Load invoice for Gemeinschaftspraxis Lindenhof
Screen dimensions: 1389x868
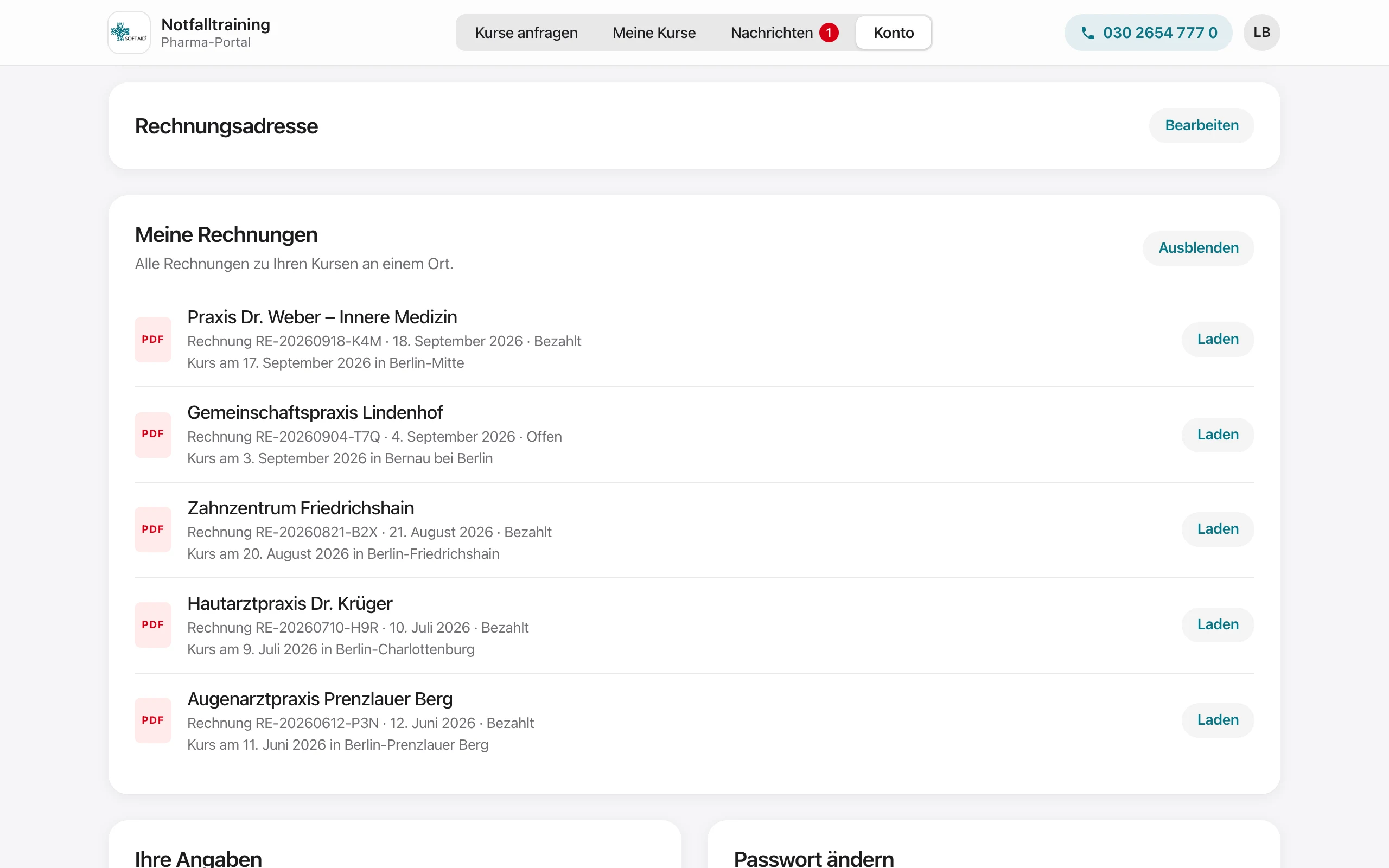pos(1218,435)
